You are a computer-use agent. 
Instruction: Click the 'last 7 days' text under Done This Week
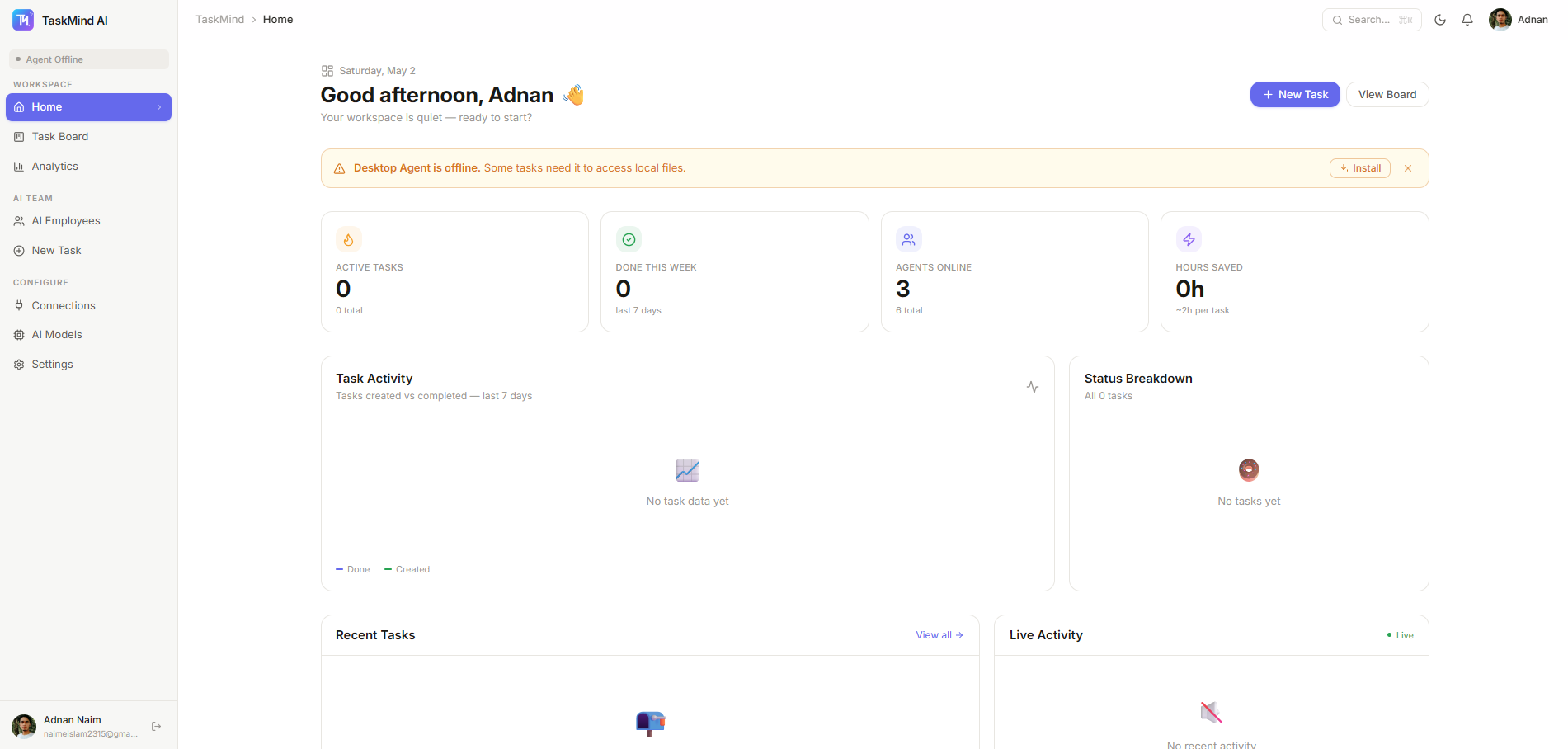(638, 310)
